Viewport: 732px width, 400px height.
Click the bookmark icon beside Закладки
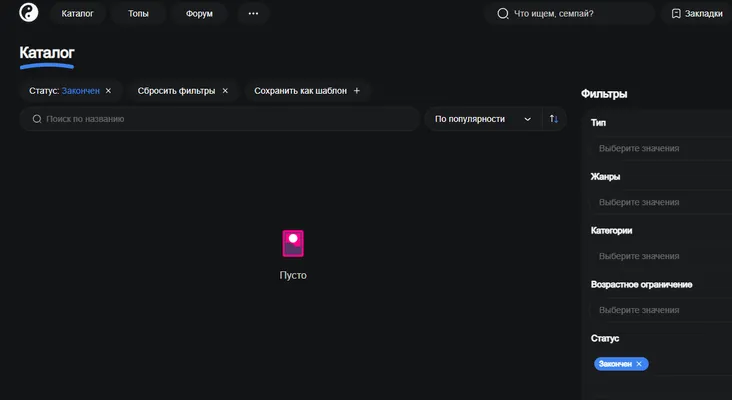coord(676,14)
